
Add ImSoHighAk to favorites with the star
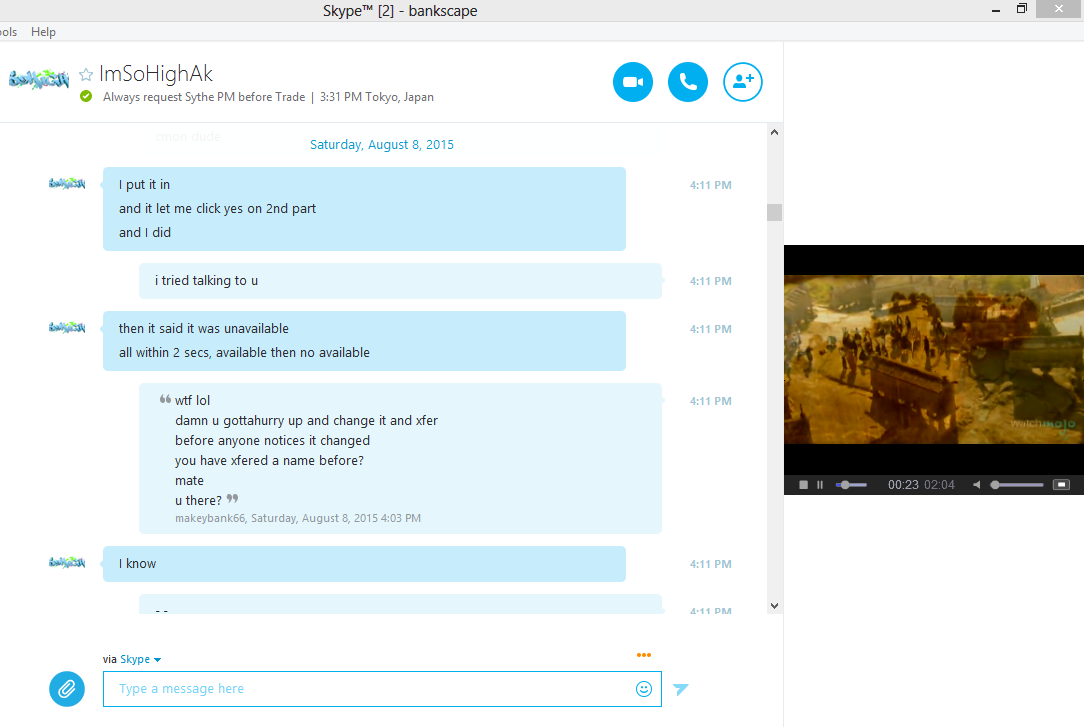(x=86, y=74)
